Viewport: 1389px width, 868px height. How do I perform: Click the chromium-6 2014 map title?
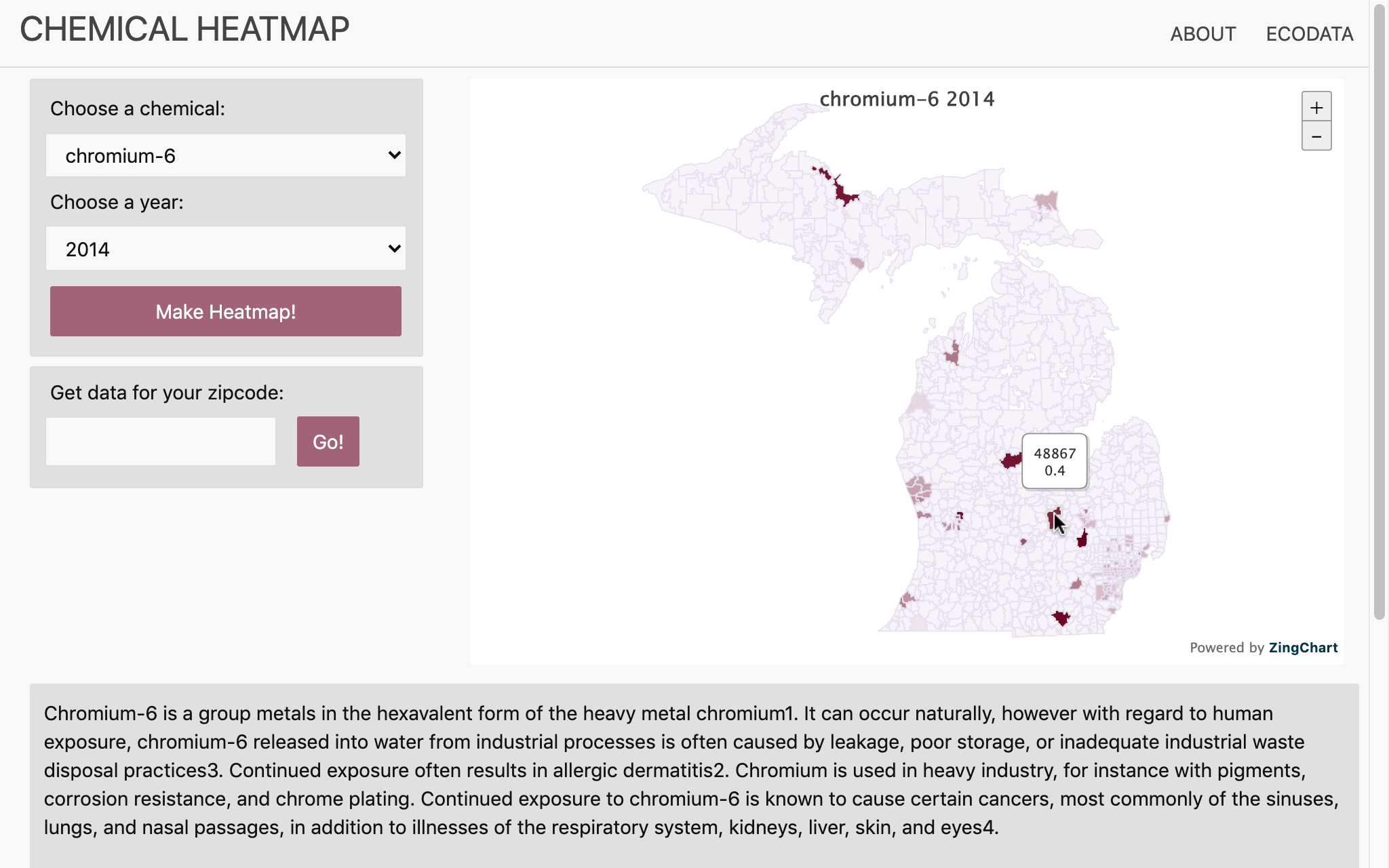907,100
